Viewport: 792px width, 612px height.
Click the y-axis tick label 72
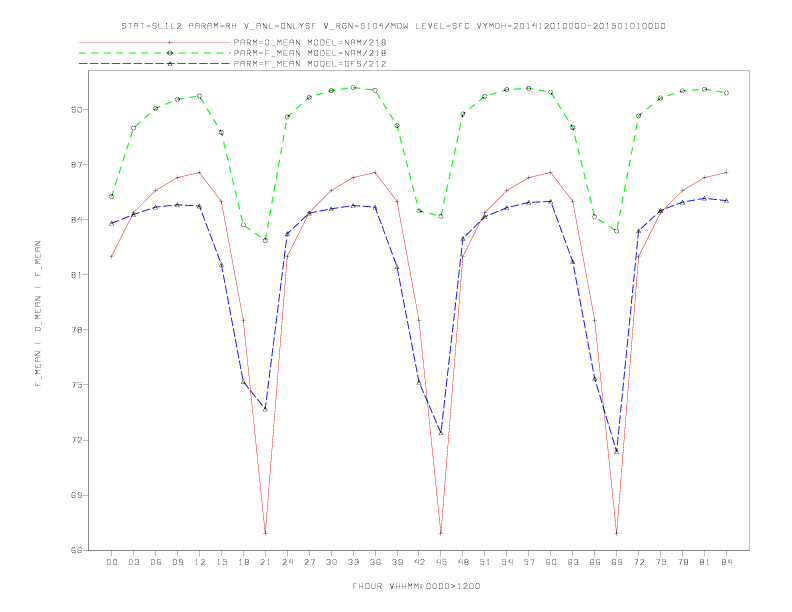(75, 440)
